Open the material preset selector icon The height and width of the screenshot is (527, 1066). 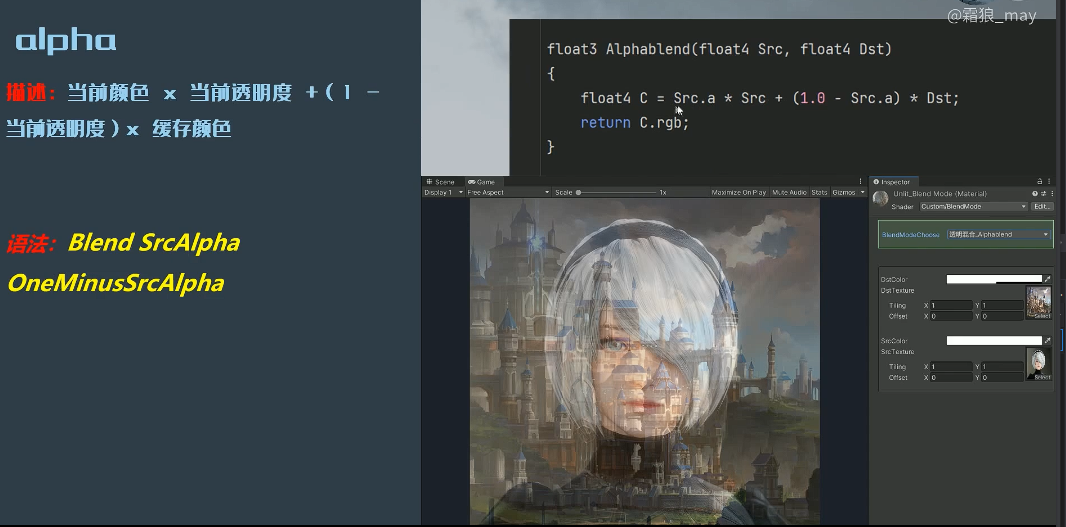pyautogui.click(x=1043, y=194)
